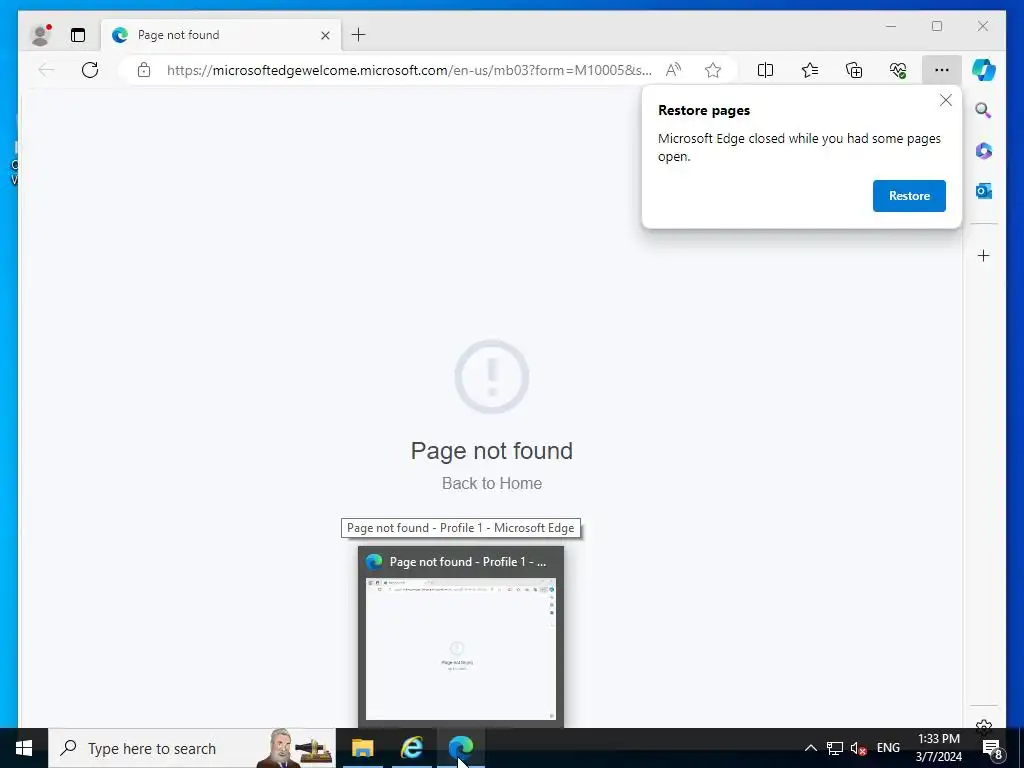
Task: Open the muted volume tray icon
Action: point(858,748)
